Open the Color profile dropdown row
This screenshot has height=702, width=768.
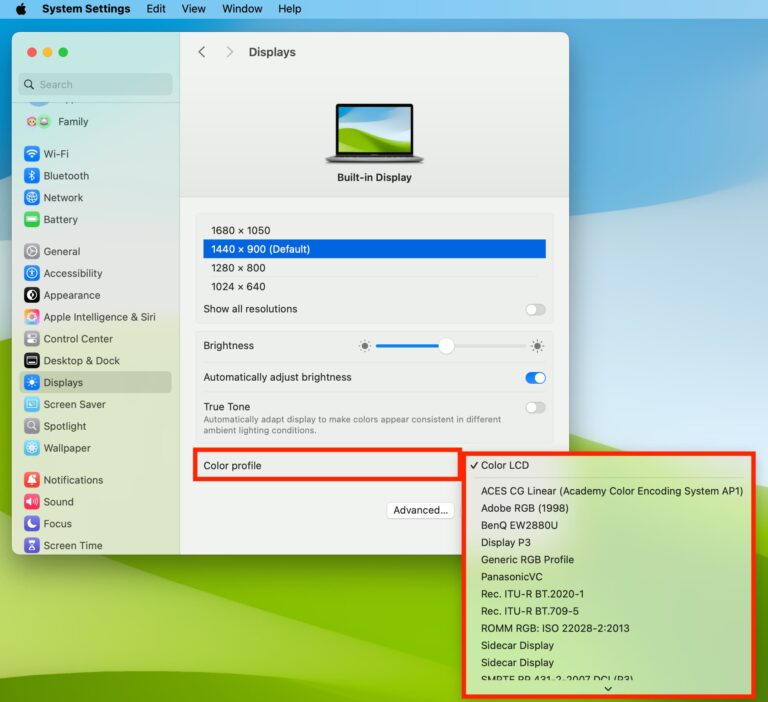[327, 465]
